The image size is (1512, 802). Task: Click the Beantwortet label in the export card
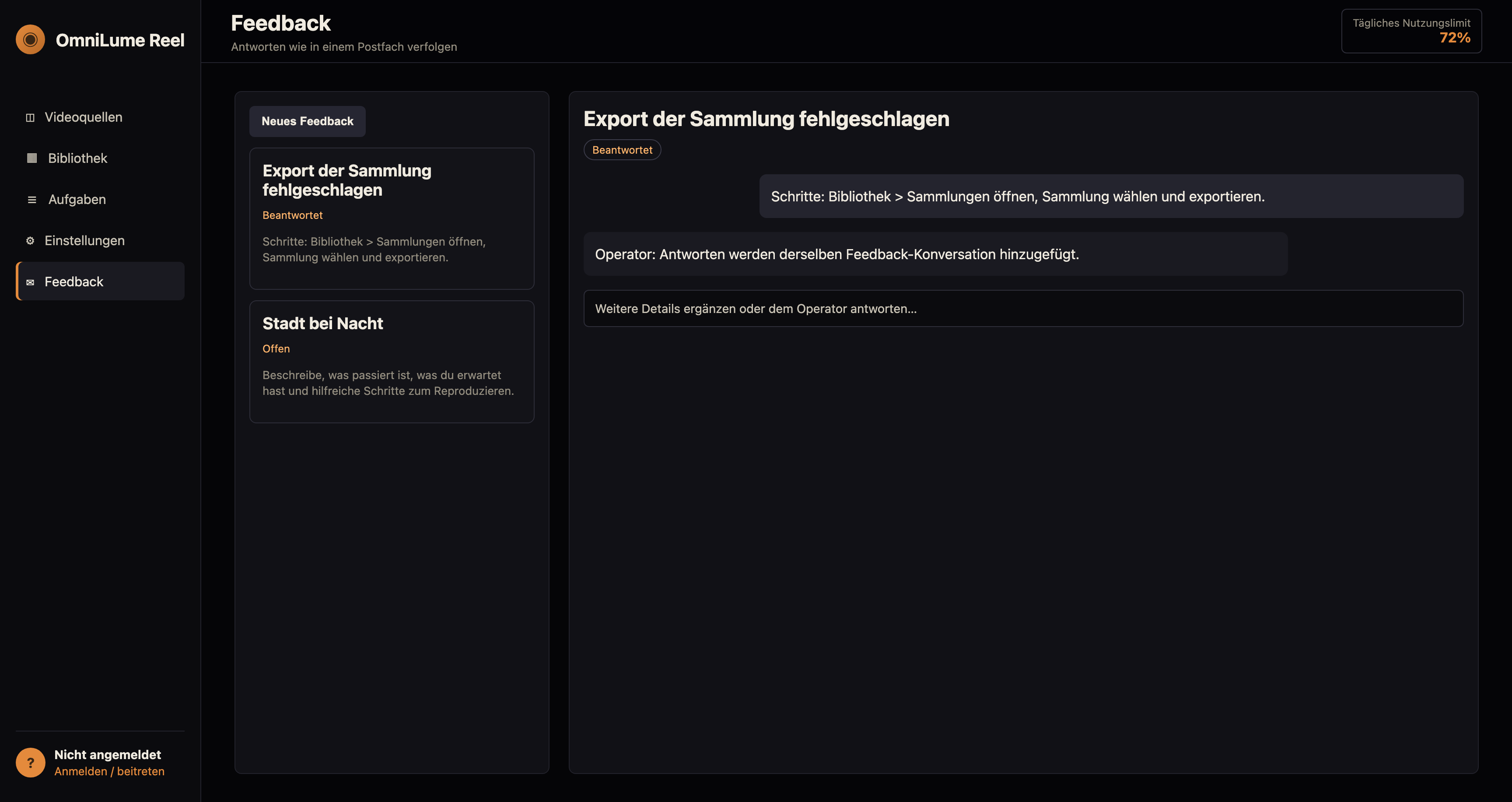[292, 215]
